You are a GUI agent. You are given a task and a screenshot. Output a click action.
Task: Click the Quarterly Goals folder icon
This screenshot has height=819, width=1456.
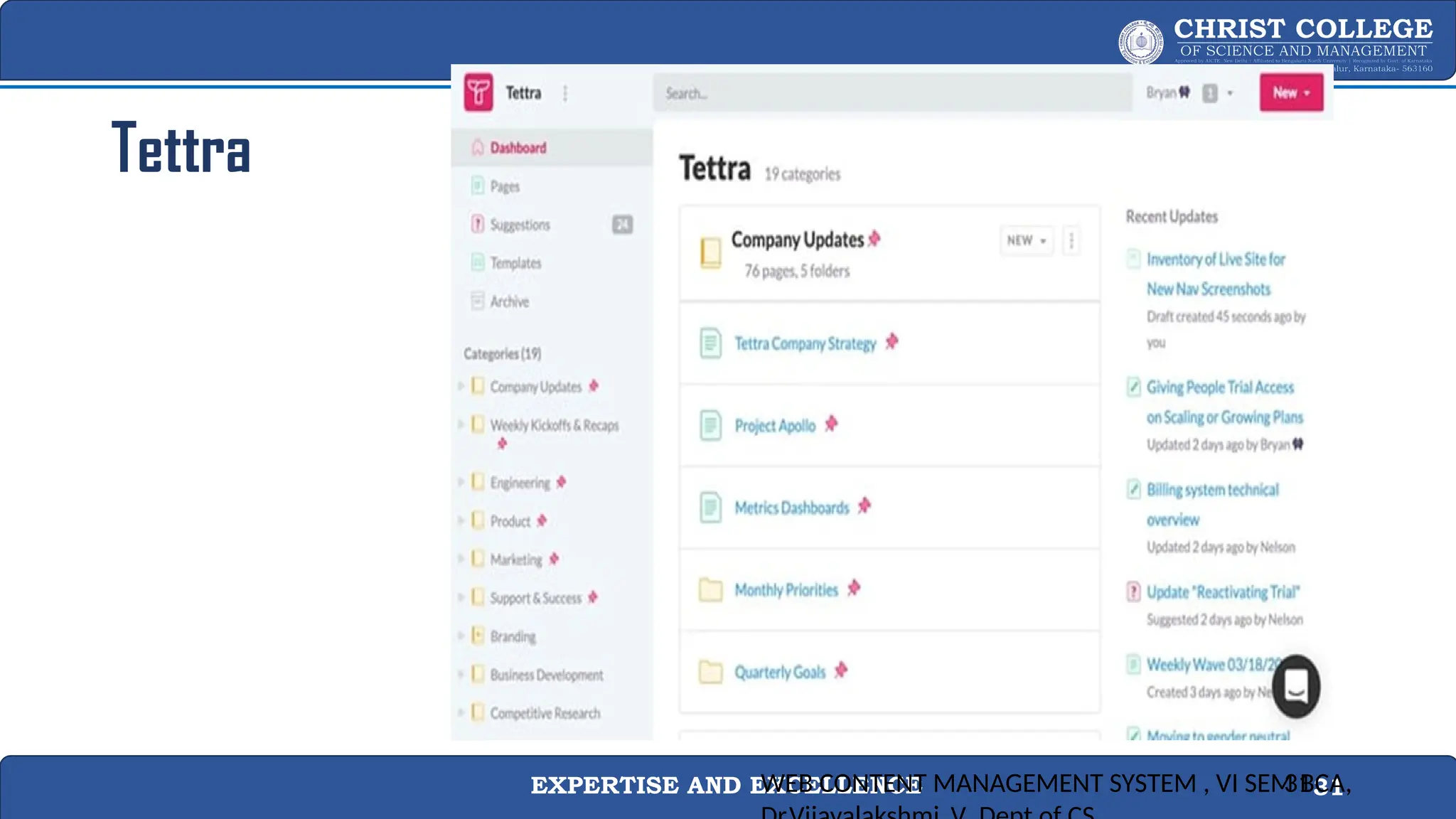coord(710,672)
